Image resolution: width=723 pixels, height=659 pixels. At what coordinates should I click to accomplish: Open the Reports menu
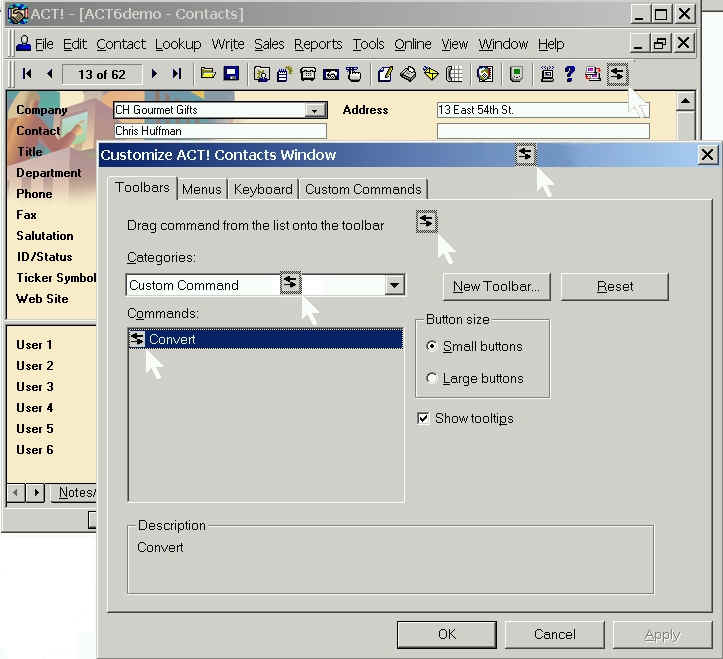[318, 44]
